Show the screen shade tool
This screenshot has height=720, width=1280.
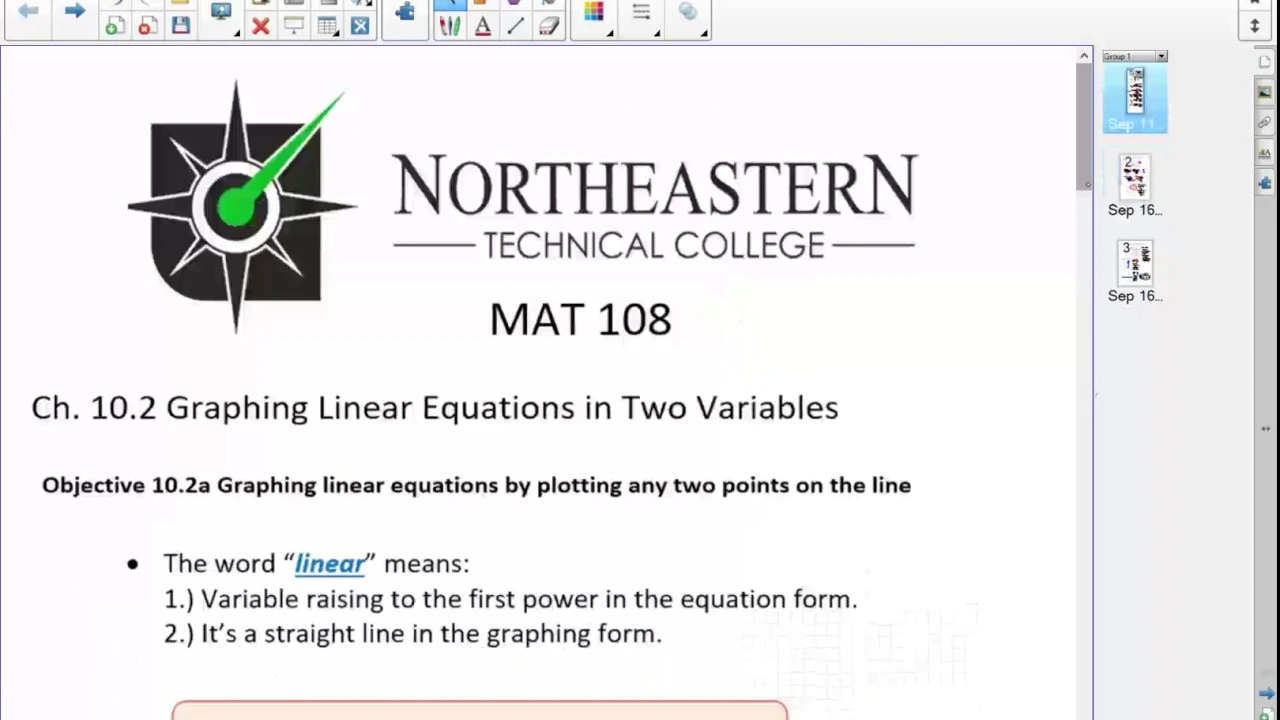point(294,27)
